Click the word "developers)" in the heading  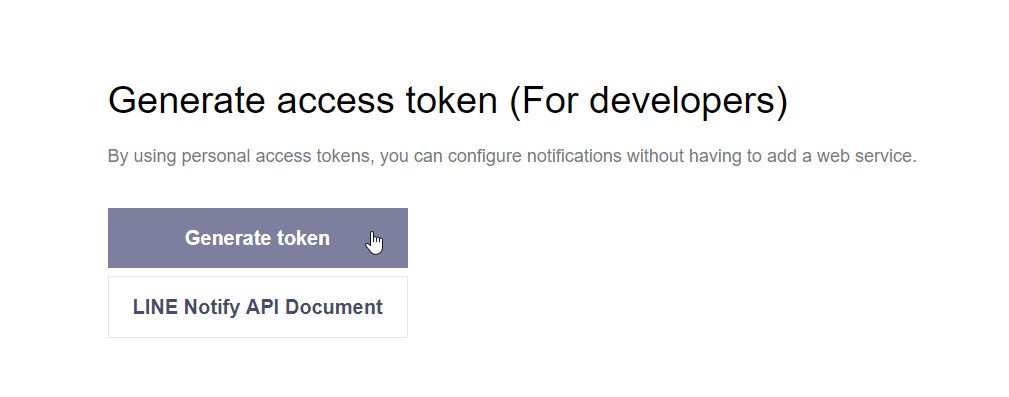[689, 101]
